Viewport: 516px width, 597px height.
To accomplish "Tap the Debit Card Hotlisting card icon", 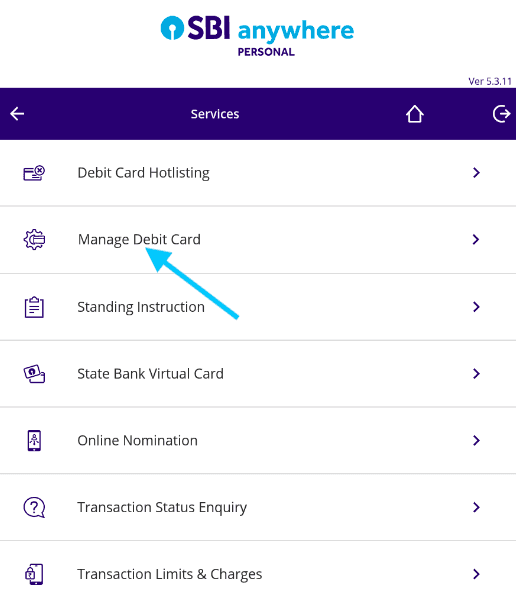I will click(x=34, y=173).
